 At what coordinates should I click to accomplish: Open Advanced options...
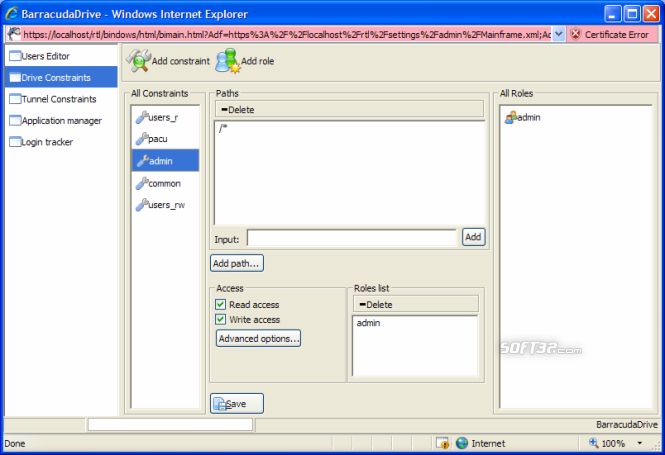[x=258, y=338]
